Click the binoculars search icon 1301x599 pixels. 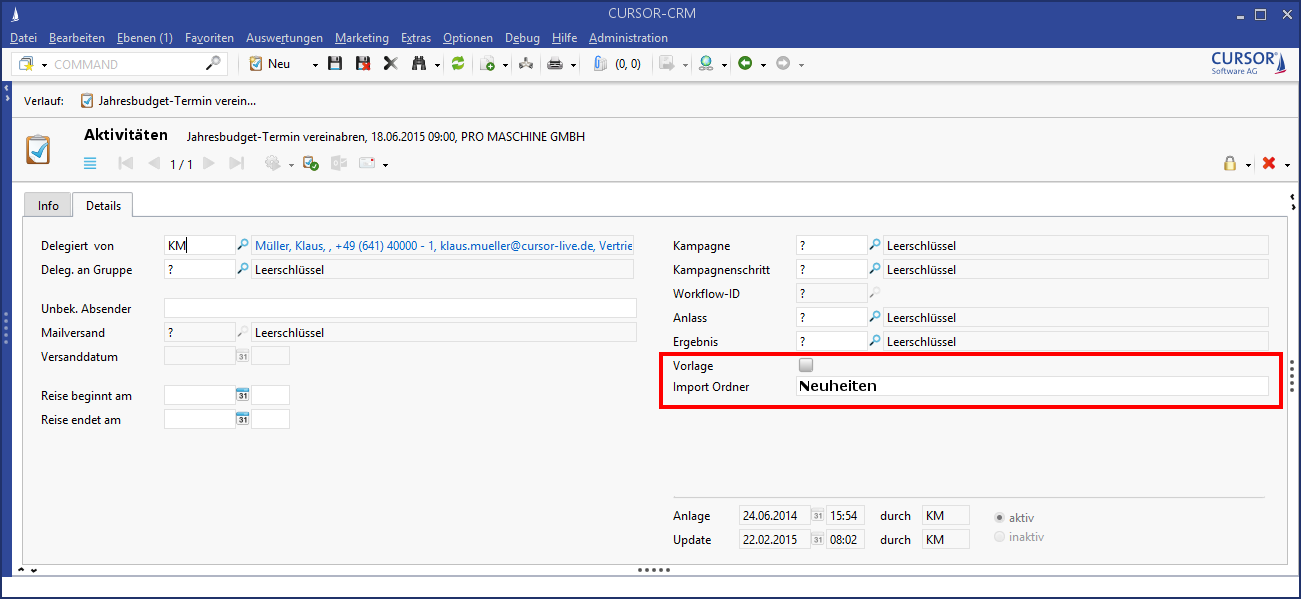pyautogui.click(x=418, y=64)
